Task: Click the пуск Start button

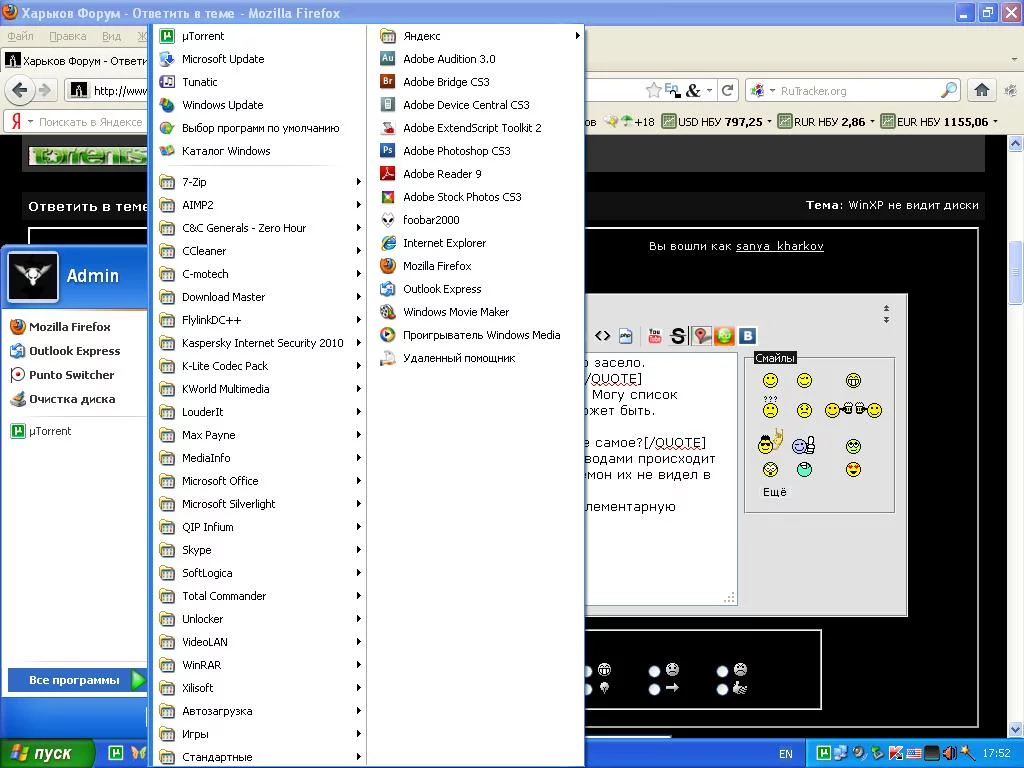Action: [47, 753]
